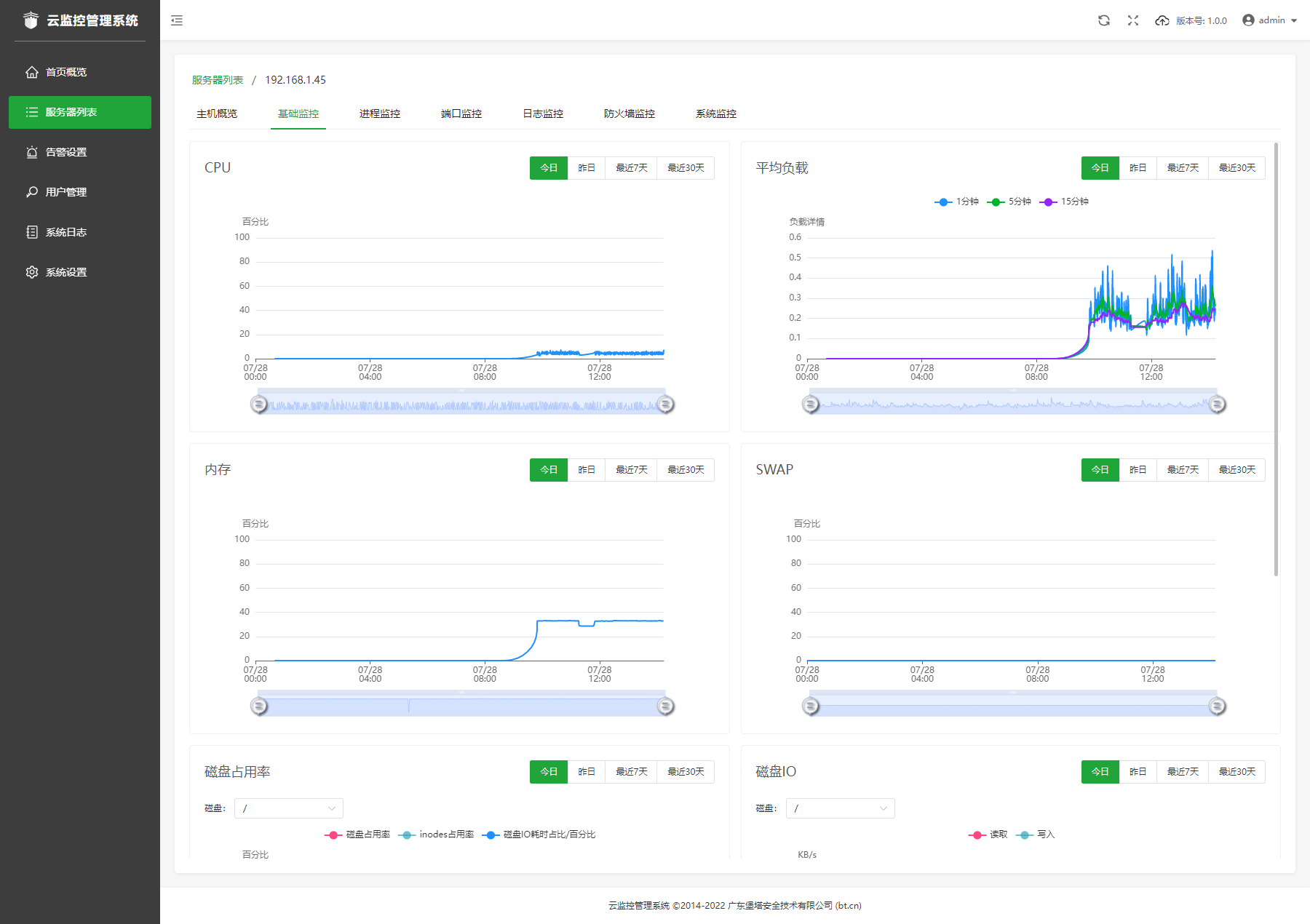The width and height of the screenshot is (1310, 924).
Task: Switch to 系统监控 tab
Action: pos(716,113)
